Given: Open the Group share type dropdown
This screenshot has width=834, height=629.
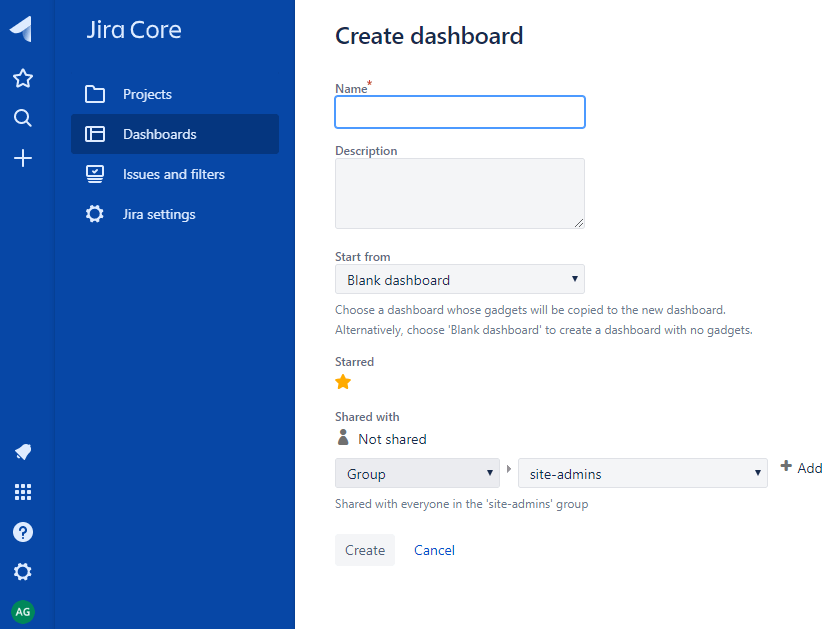Looking at the screenshot, I should (x=417, y=474).
